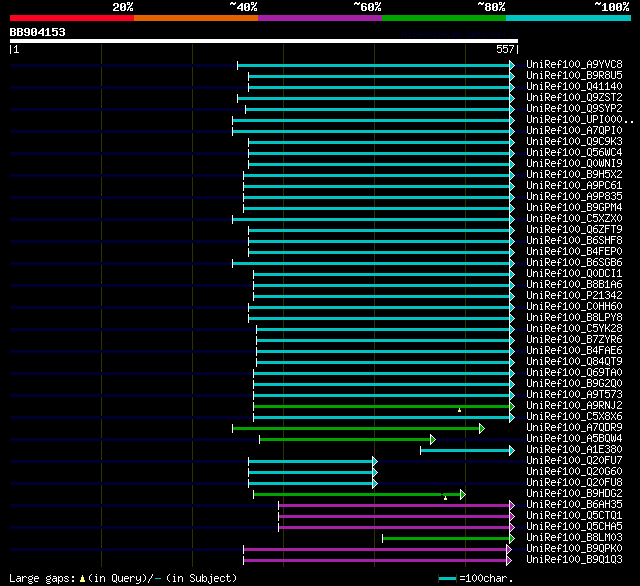Select hit label UniRef100_C5XZX0
The image size is (640, 586).
(574, 219)
